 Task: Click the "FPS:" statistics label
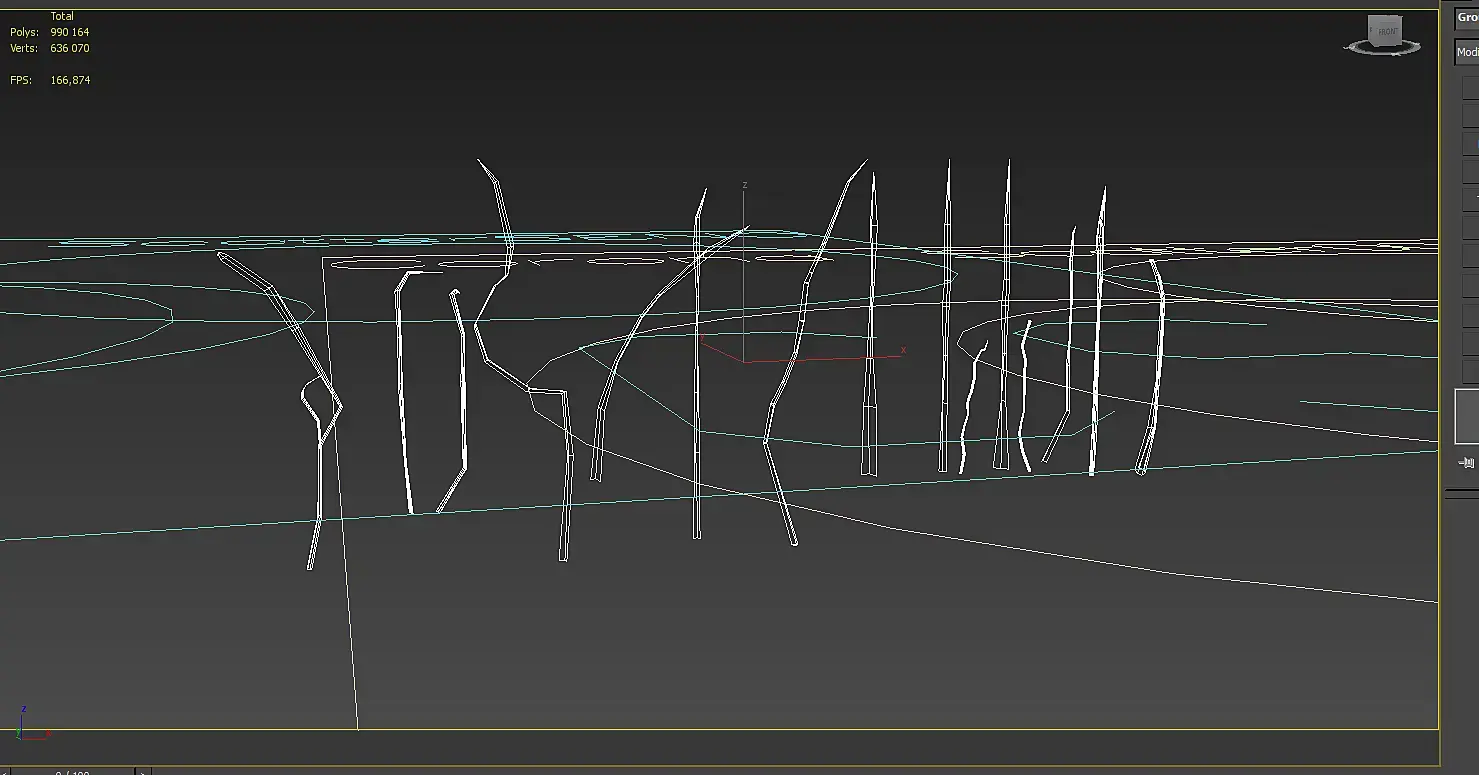click(20, 80)
